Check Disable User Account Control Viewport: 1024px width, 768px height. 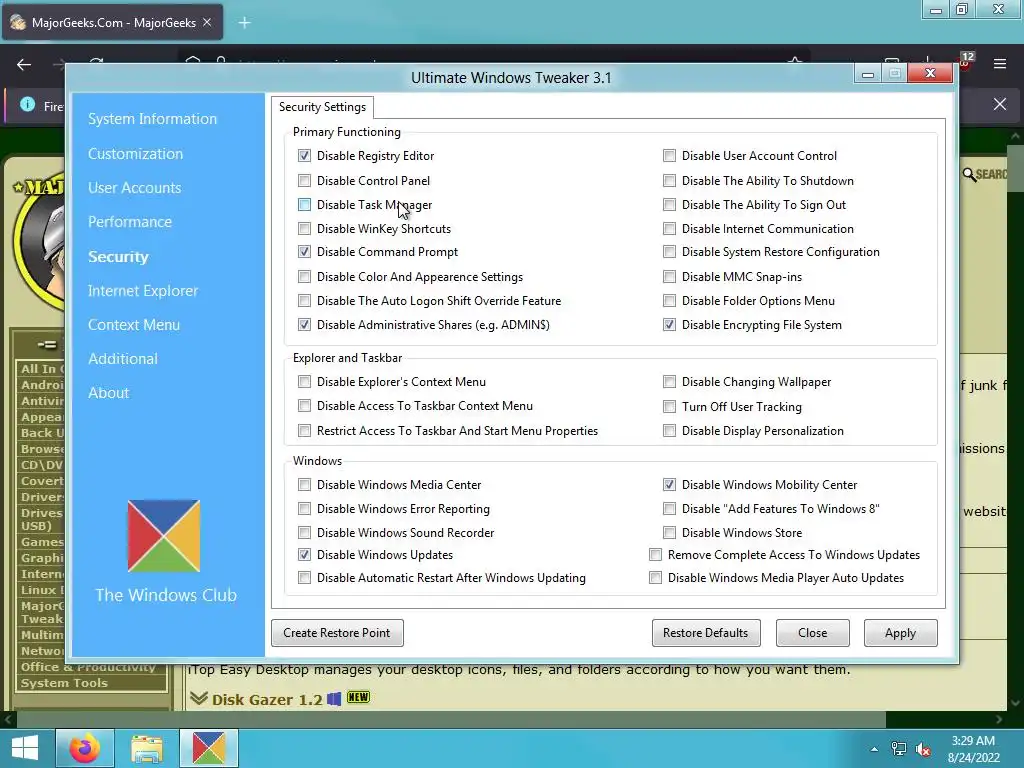pyautogui.click(x=669, y=155)
